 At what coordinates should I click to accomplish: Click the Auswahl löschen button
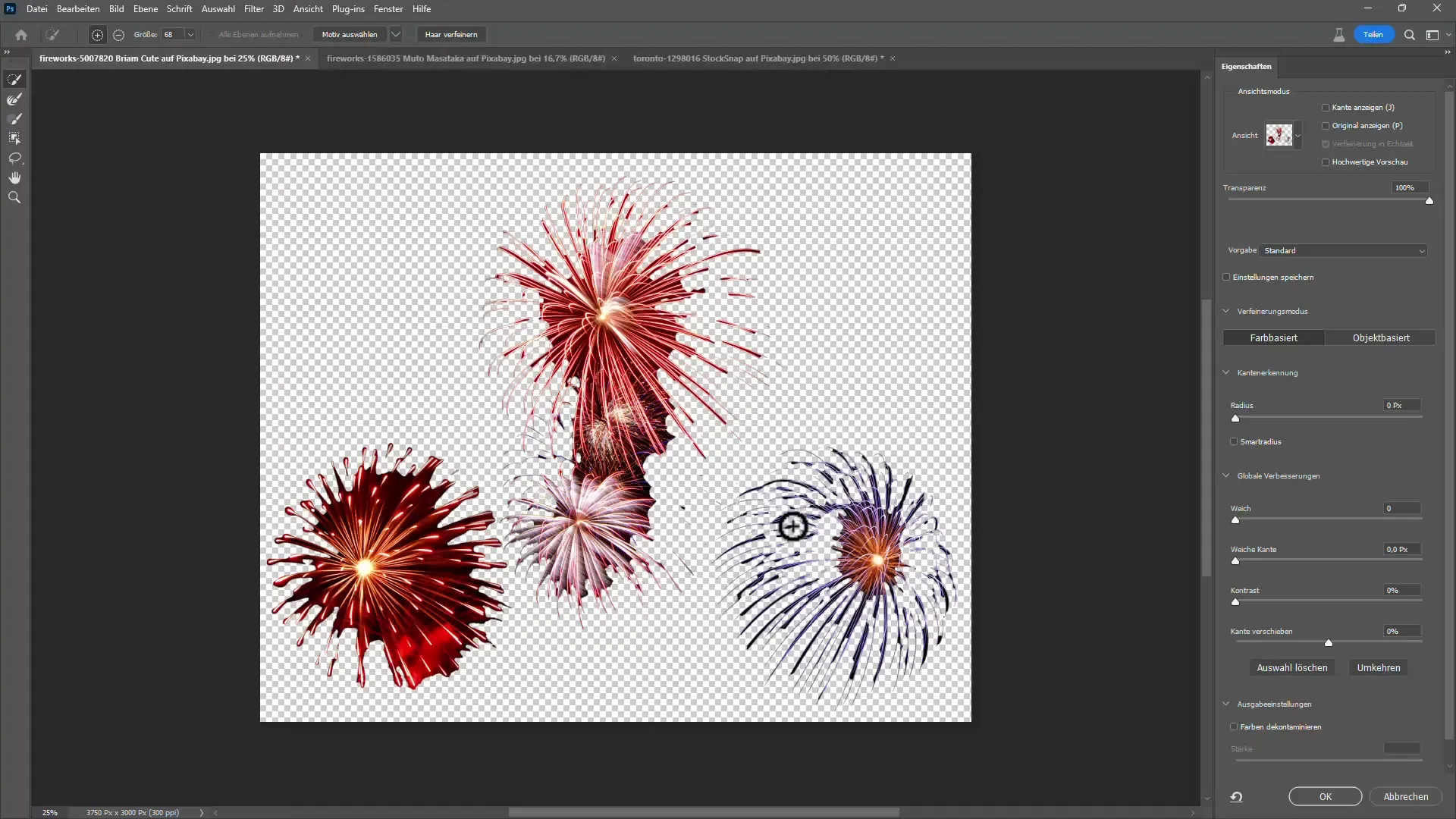coord(1292,668)
